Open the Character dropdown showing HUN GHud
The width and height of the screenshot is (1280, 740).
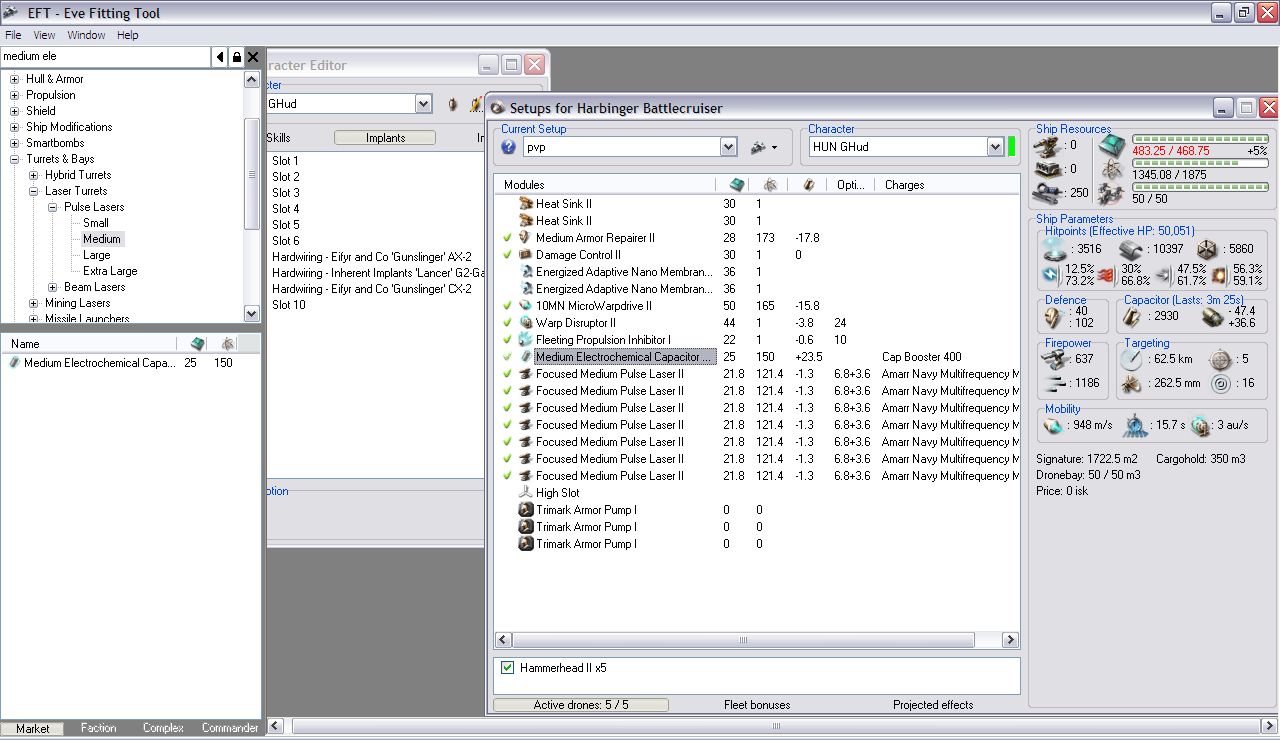(x=995, y=147)
